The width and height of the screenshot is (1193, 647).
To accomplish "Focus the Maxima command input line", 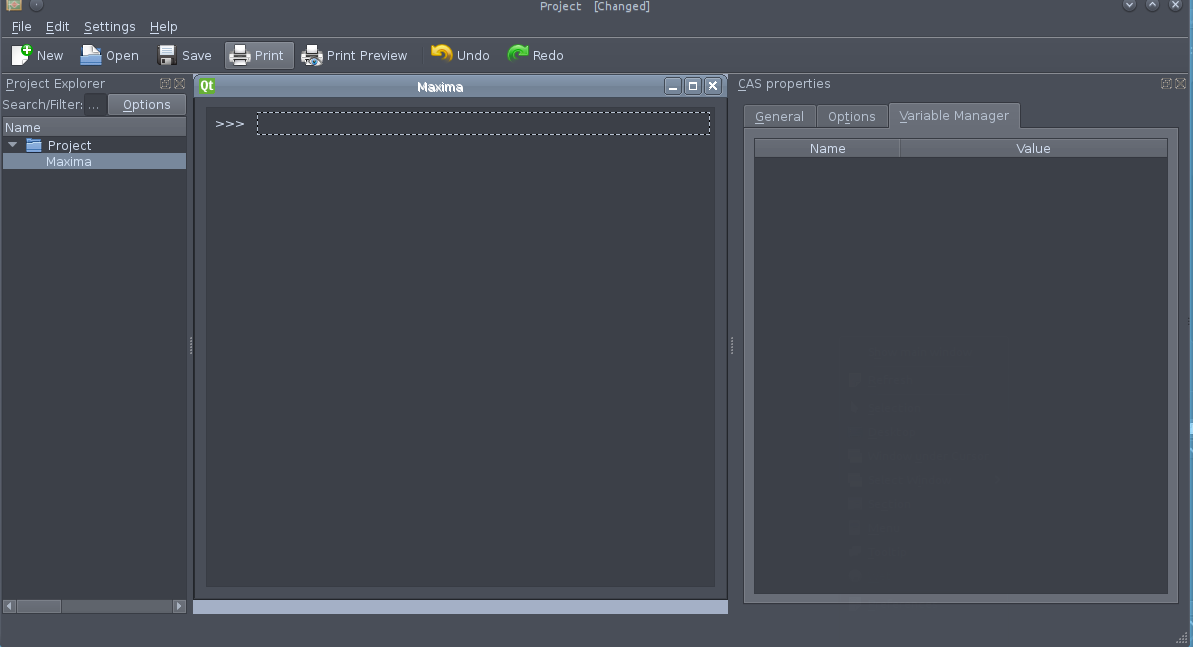I will [x=483, y=124].
